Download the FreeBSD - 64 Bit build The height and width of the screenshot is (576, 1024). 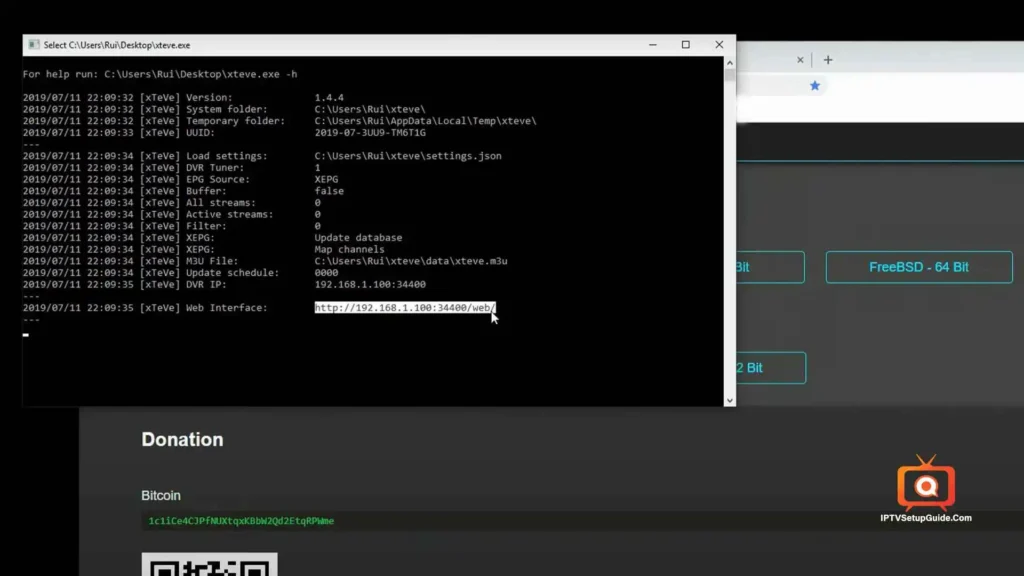point(918,267)
